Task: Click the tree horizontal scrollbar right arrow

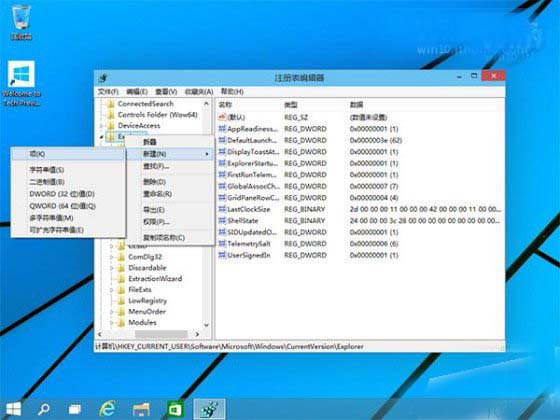Action: (197, 334)
